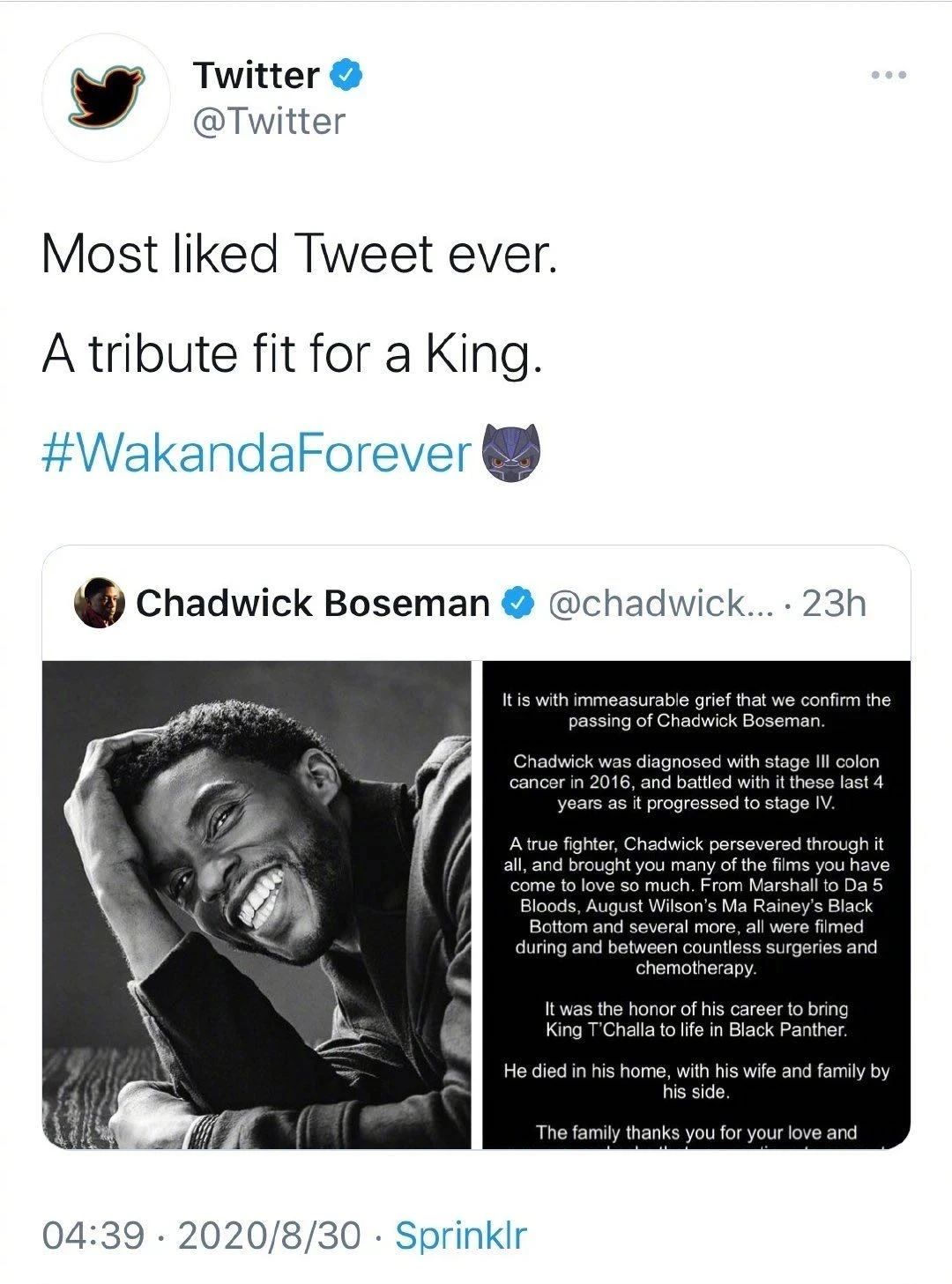Tap the Twitter display name
Screen dimensions: 952x1284
click(x=256, y=75)
